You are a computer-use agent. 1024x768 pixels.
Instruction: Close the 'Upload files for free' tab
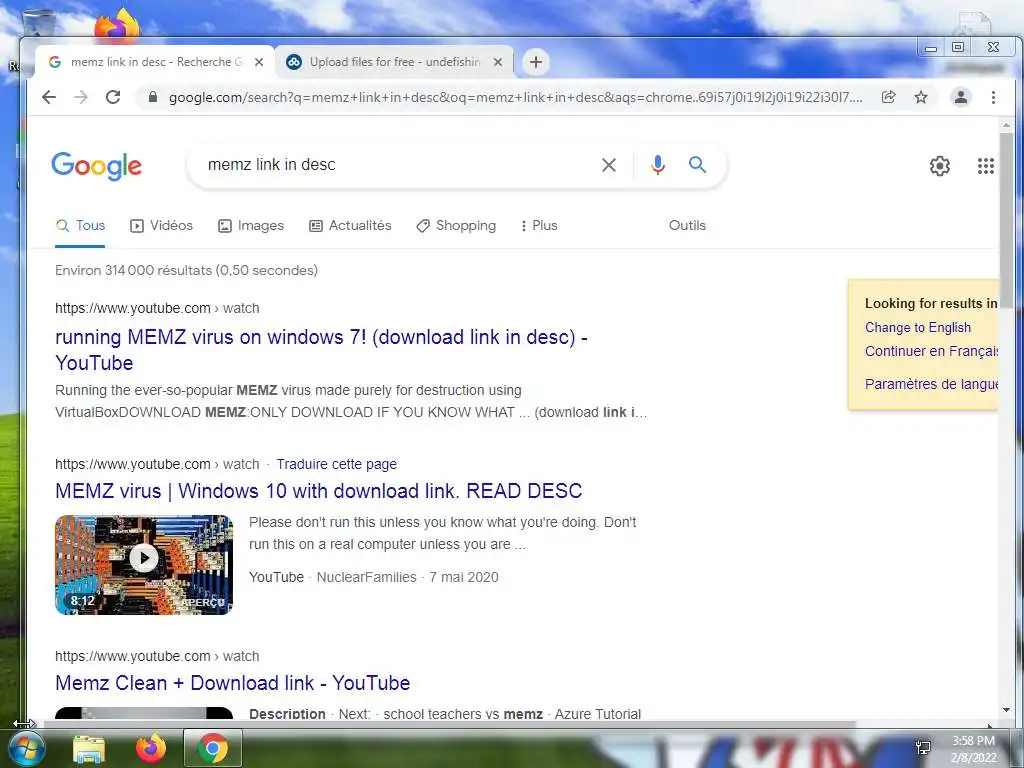click(498, 62)
